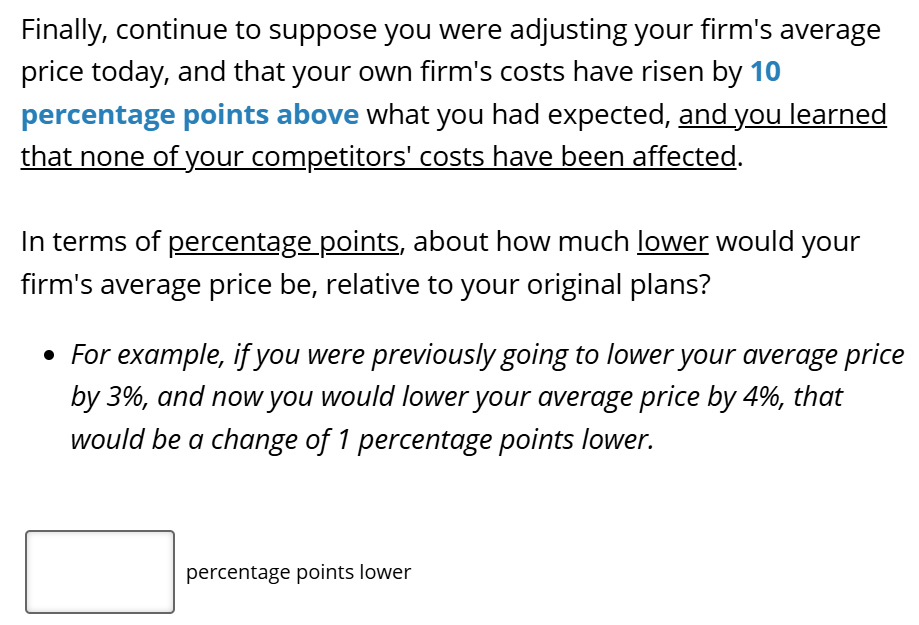This screenshot has width=919, height=625.
Task: Click the percentage points input field
Action: click(x=99, y=572)
